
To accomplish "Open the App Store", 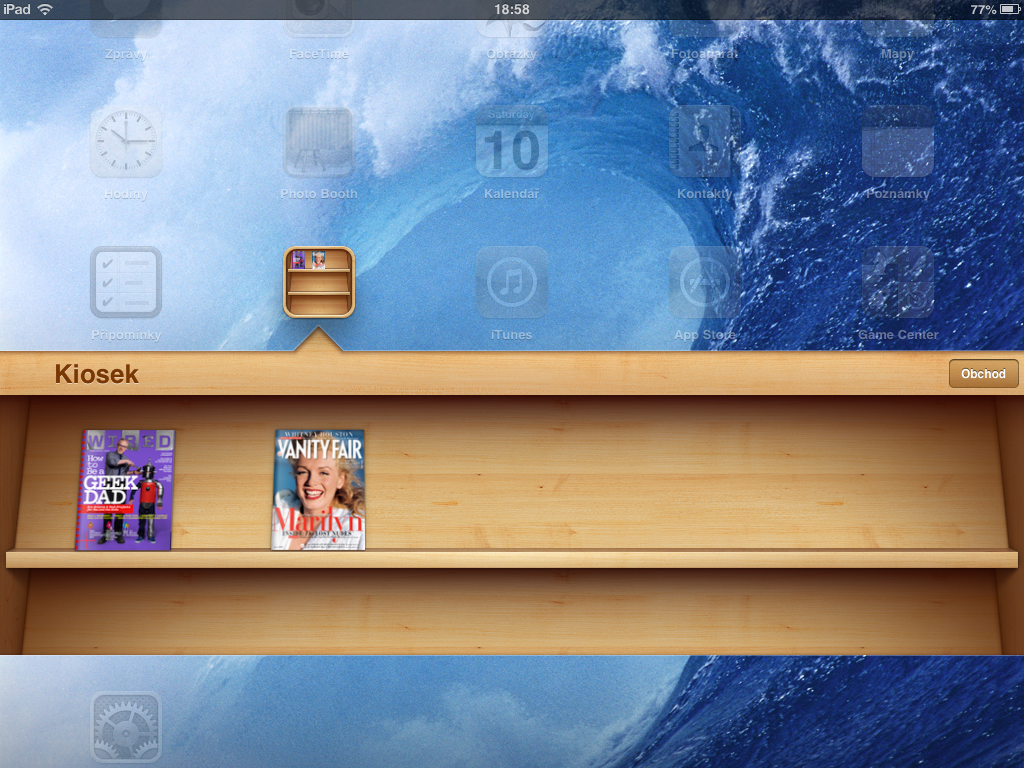I will pos(704,283).
